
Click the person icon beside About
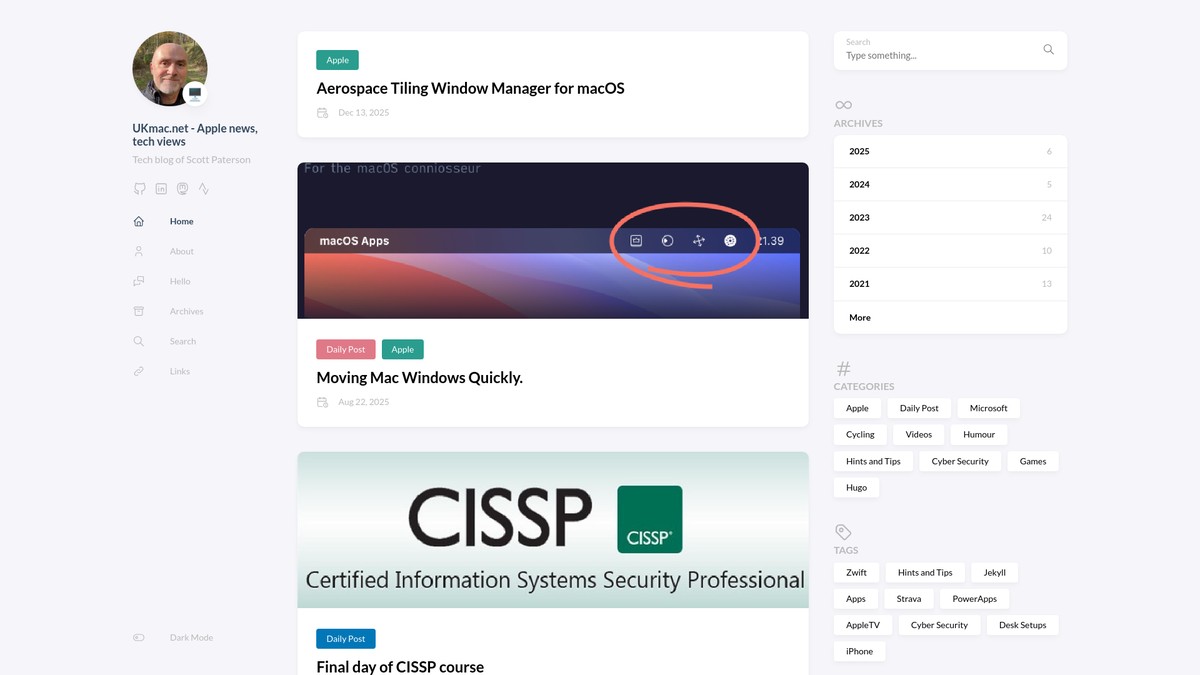coord(139,251)
